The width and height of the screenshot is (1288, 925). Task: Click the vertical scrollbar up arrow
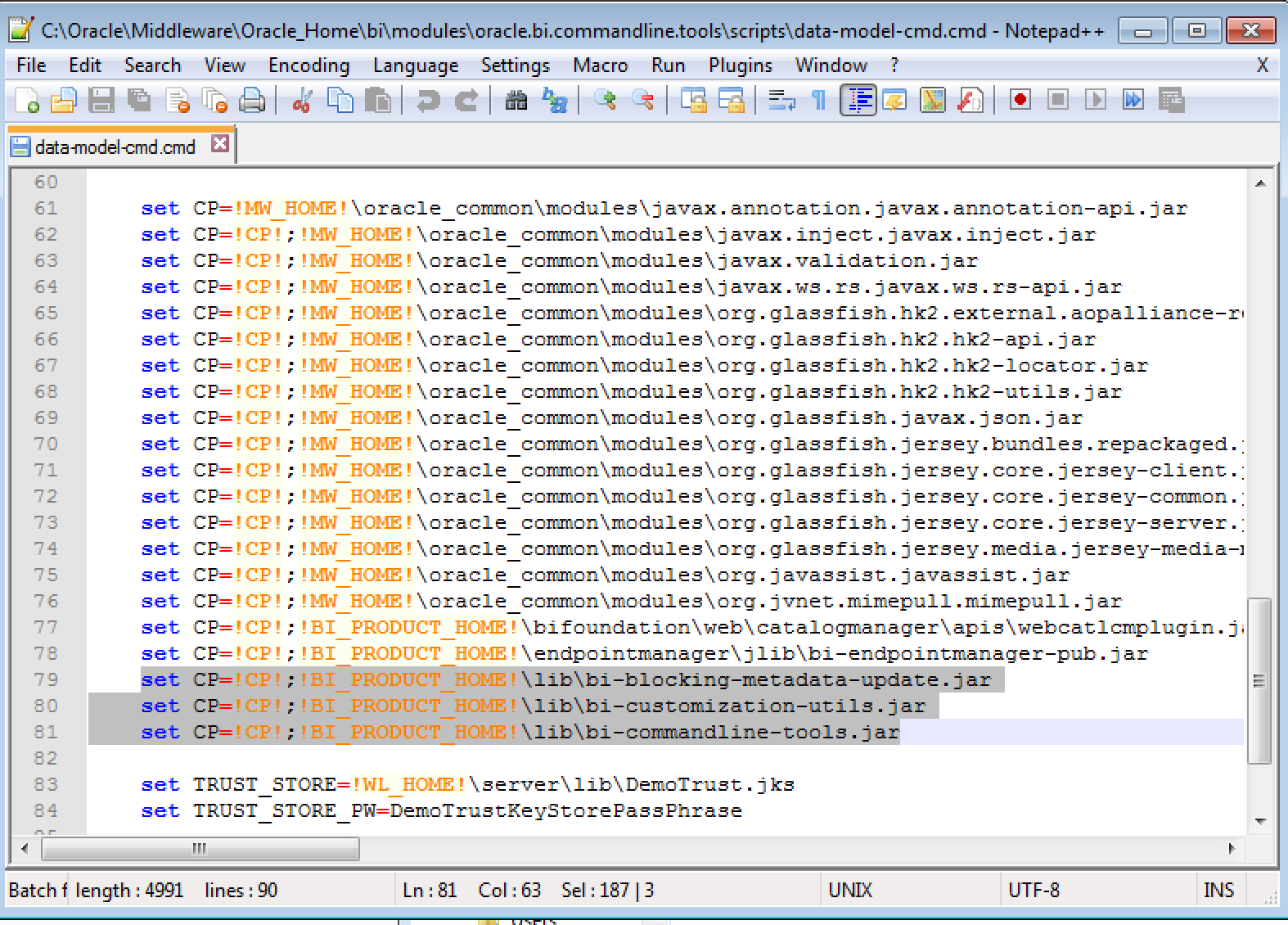click(x=1260, y=184)
